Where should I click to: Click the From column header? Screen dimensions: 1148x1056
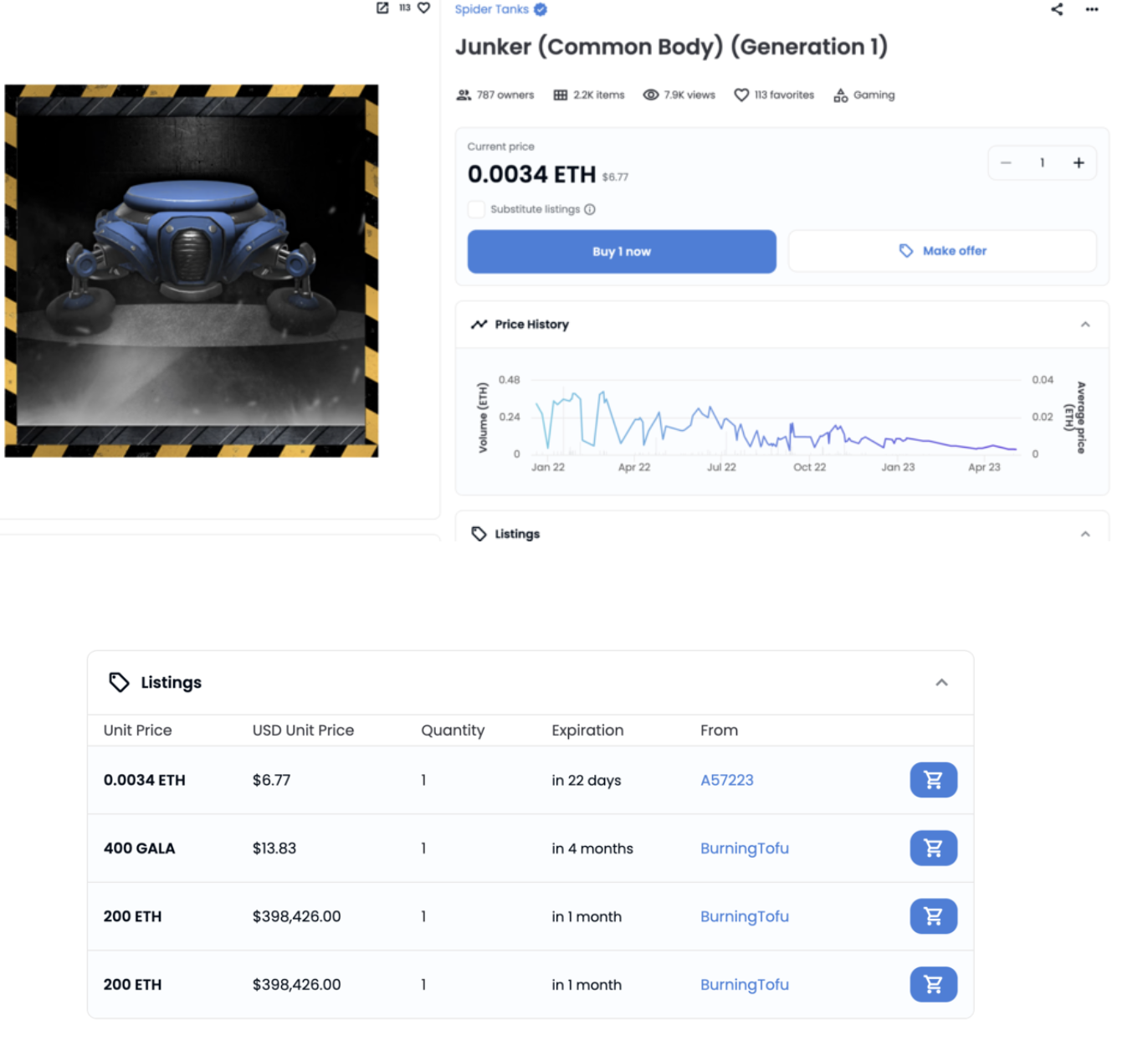tap(719, 730)
